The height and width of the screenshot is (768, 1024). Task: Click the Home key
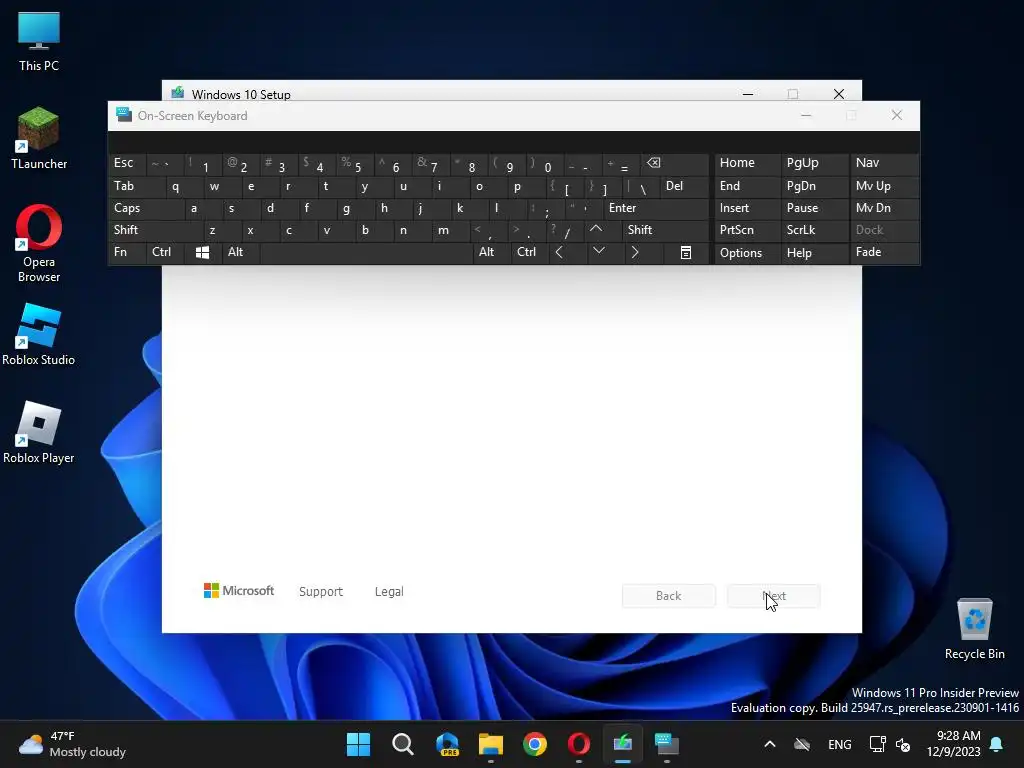747,163
